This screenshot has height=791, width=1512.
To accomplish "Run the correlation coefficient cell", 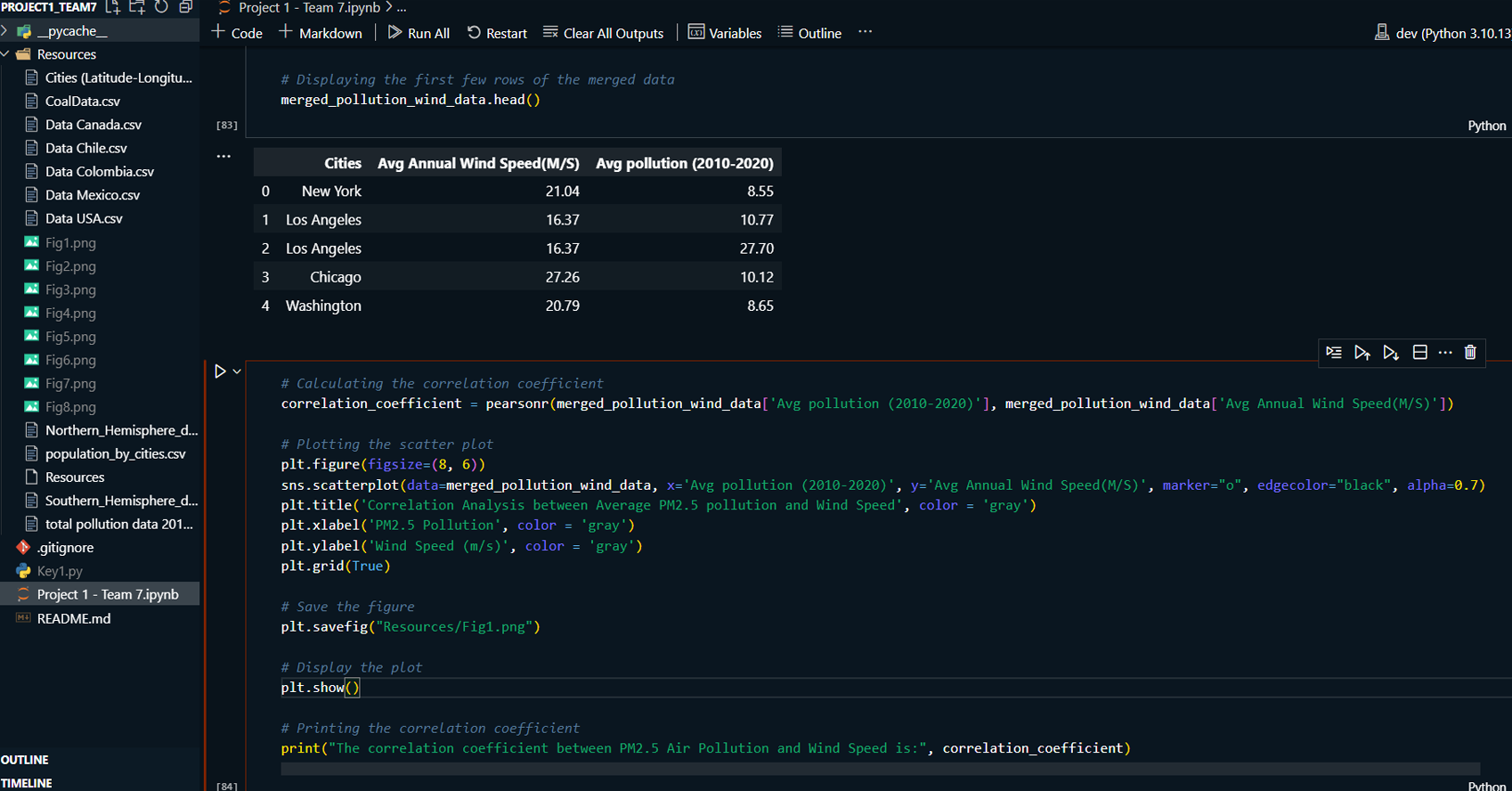I will click(220, 371).
